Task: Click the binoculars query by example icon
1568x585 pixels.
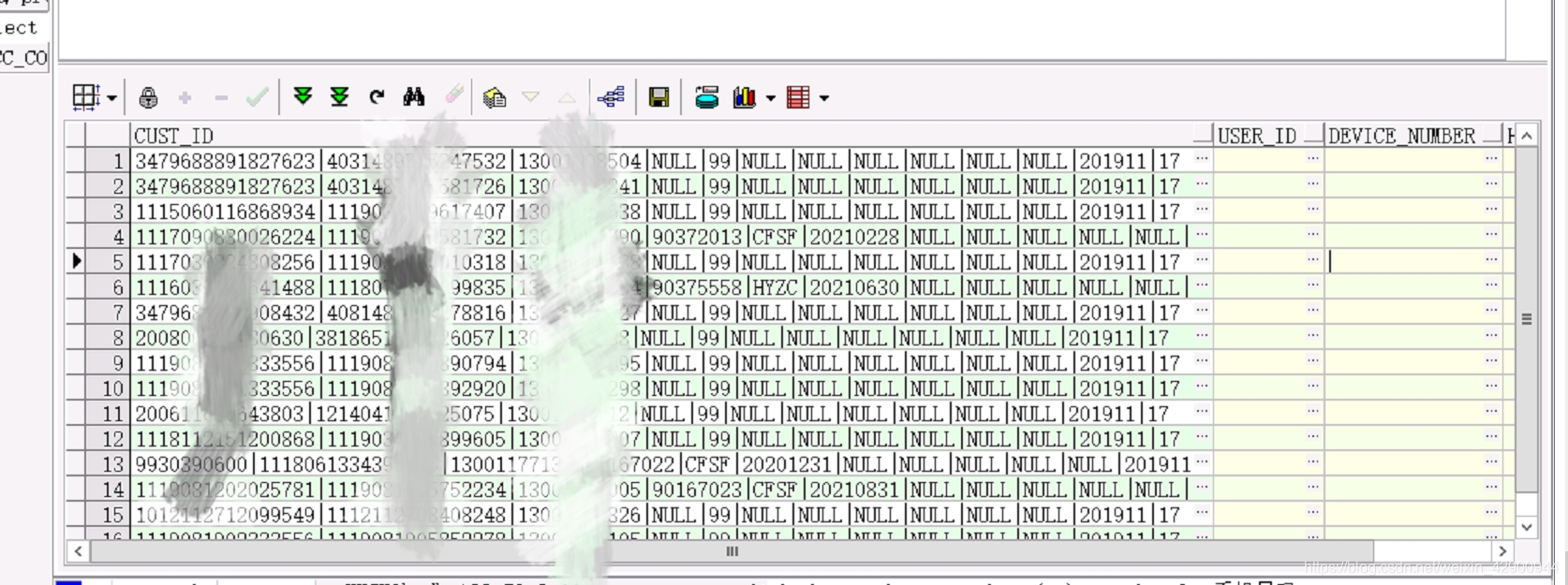Action: [x=414, y=97]
